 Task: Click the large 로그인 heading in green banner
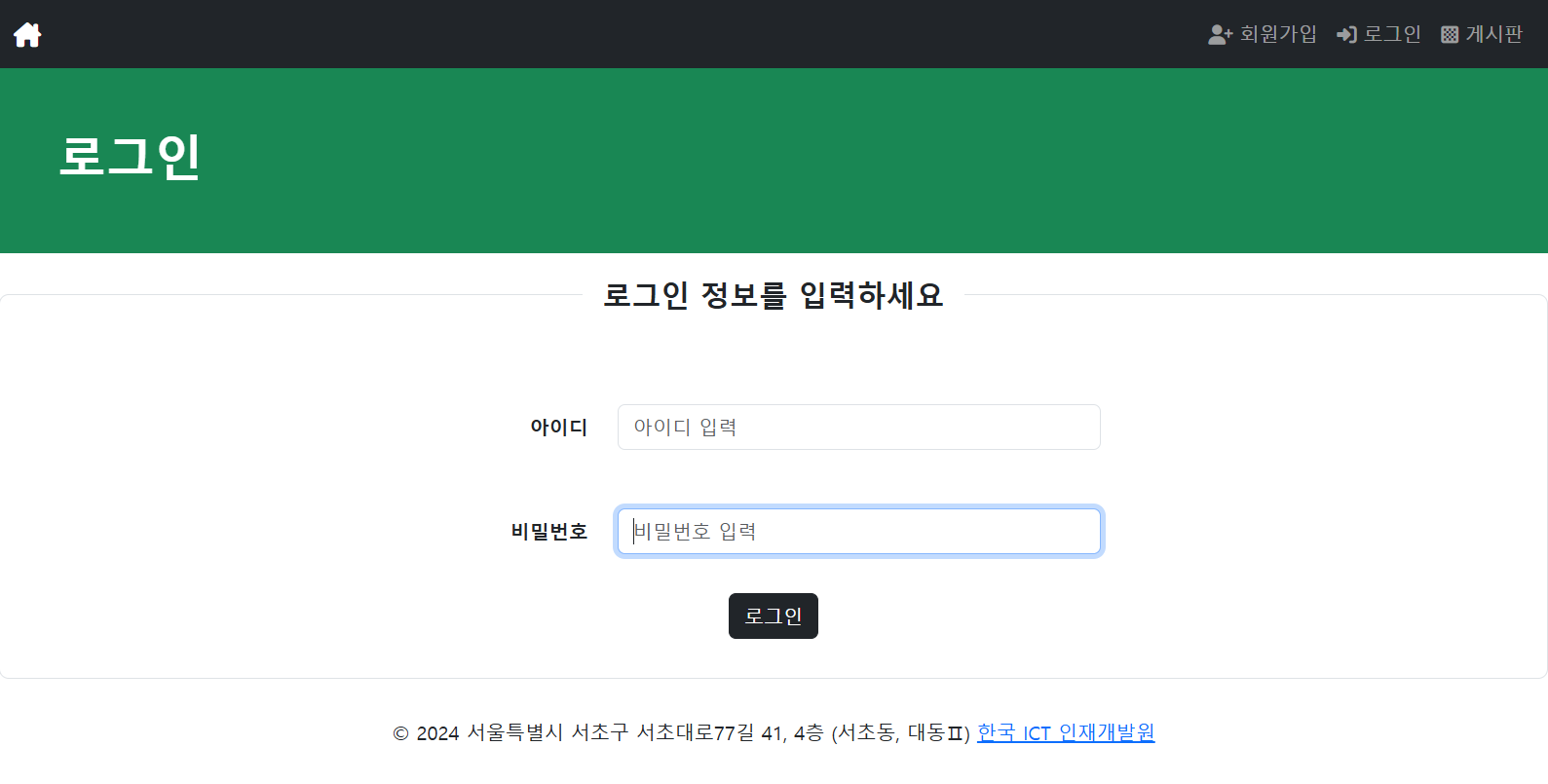click(130, 156)
